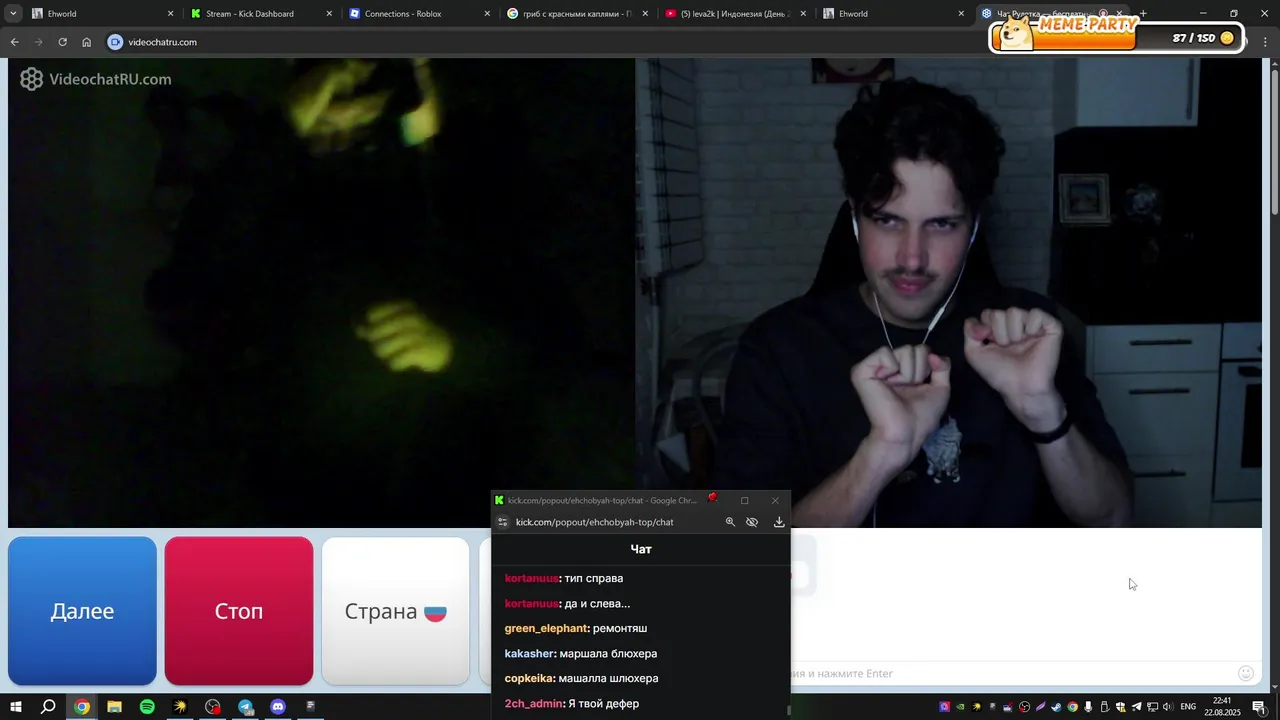
Task: Go back in browser history
Action: (x=14, y=42)
